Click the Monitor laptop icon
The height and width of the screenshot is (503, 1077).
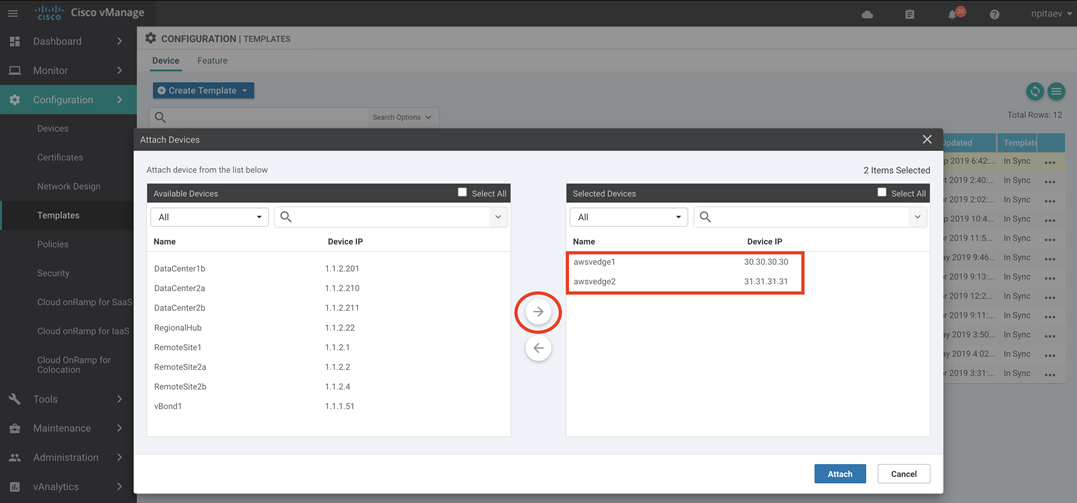coord(14,70)
